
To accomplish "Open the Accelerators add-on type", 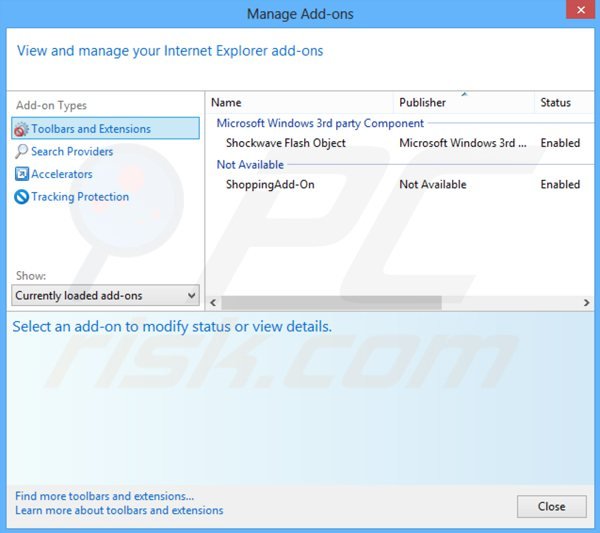I will [x=62, y=174].
